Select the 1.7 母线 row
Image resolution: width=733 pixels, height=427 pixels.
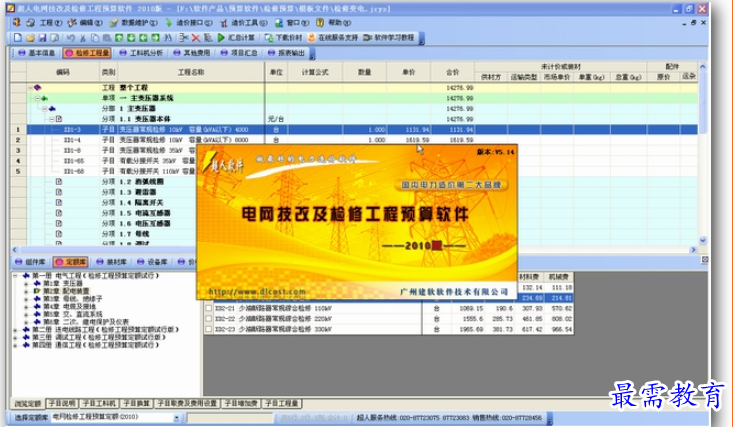(x=134, y=234)
